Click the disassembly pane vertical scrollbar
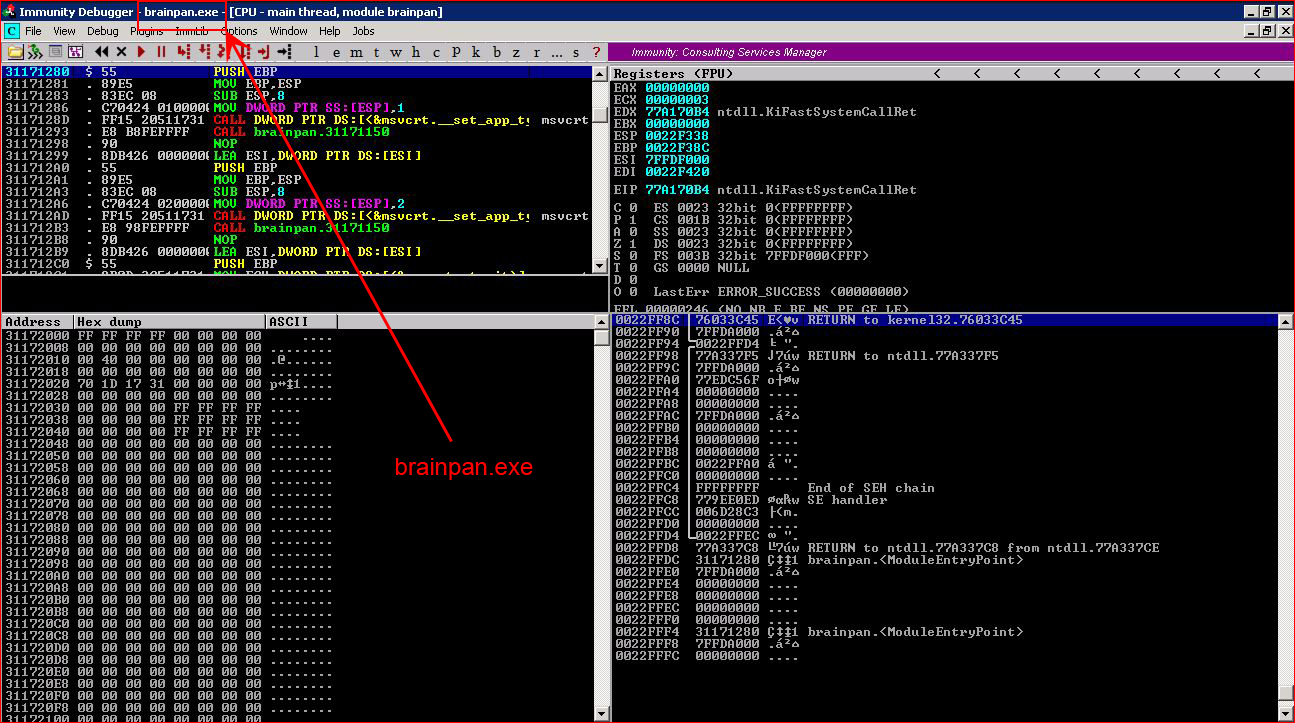 (x=600, y=170)
